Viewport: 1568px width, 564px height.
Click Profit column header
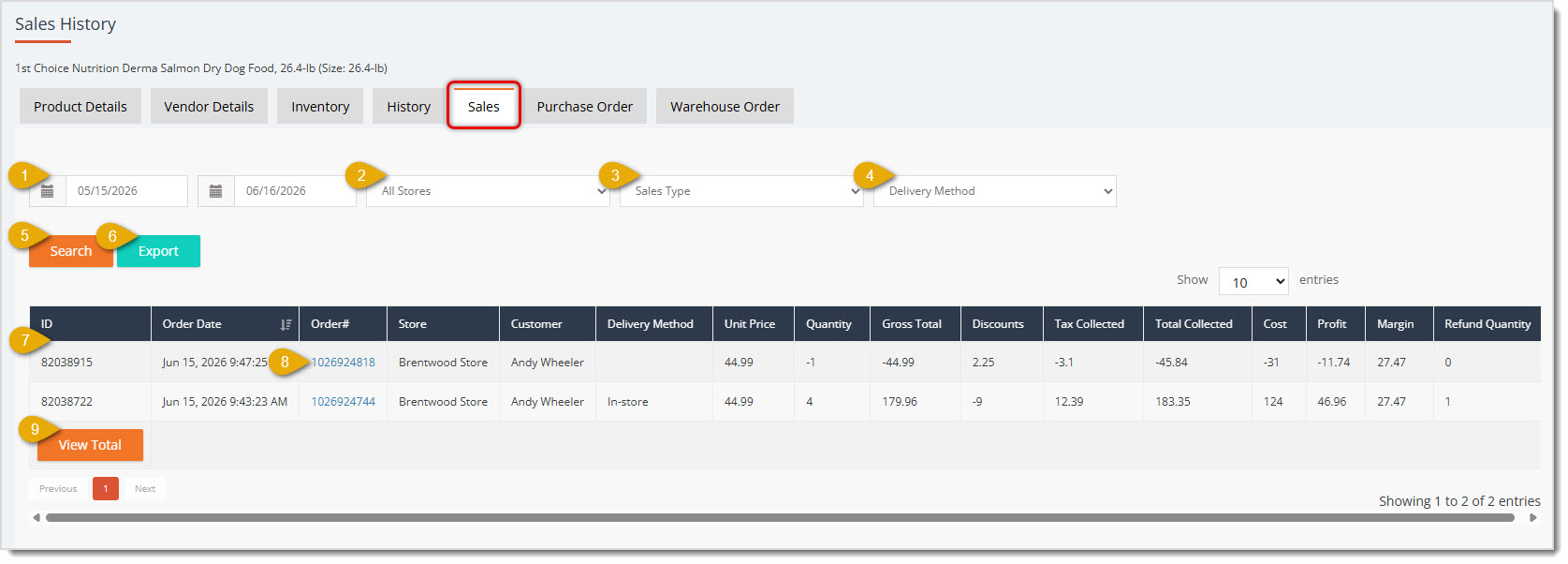[x=1336, y=324]
